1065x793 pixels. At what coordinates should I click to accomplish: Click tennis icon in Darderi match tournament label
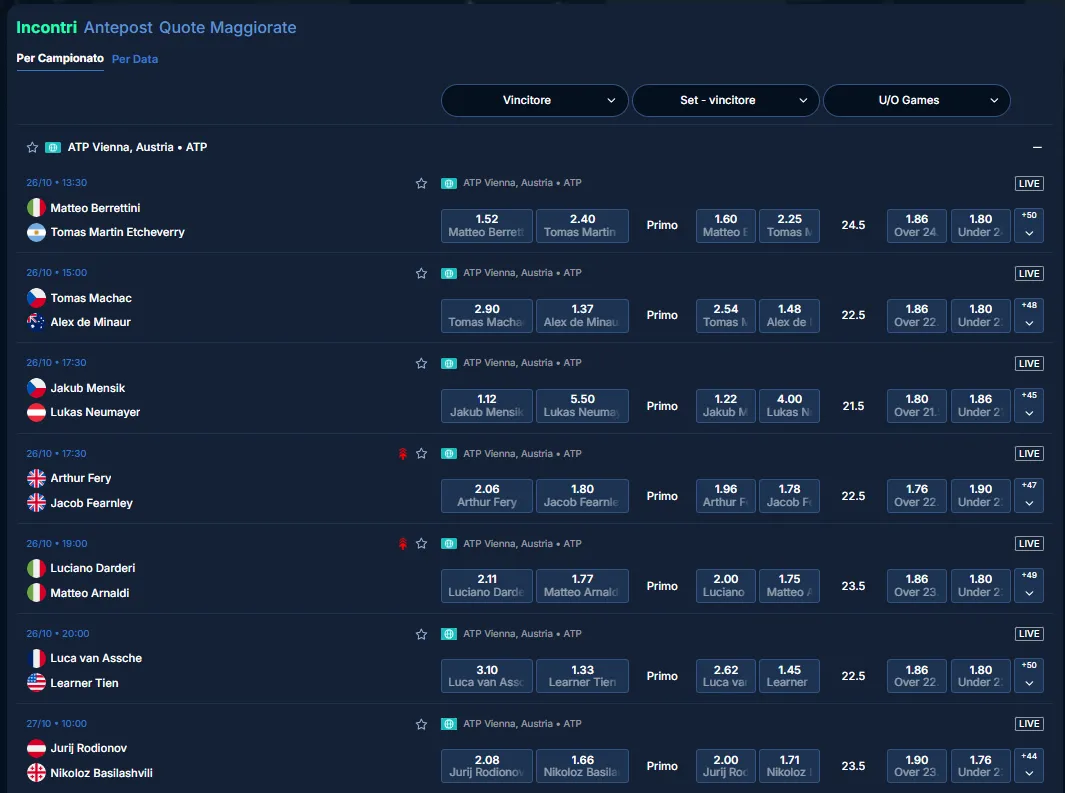449,544
